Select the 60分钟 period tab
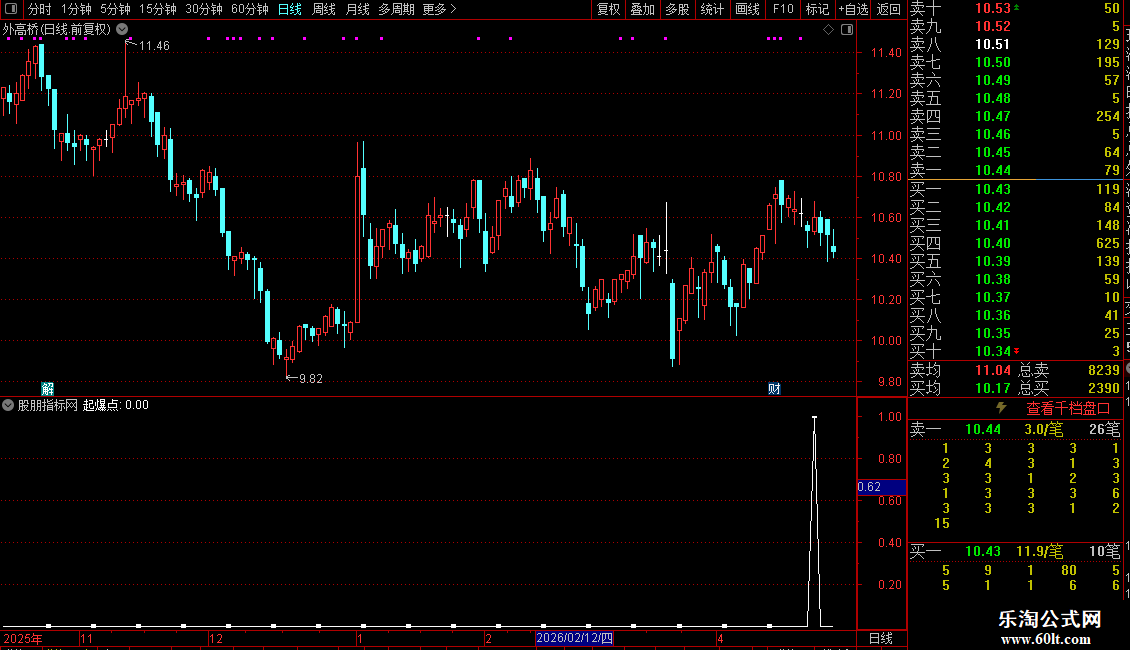 pyautogui.click(x=250, y=9)
